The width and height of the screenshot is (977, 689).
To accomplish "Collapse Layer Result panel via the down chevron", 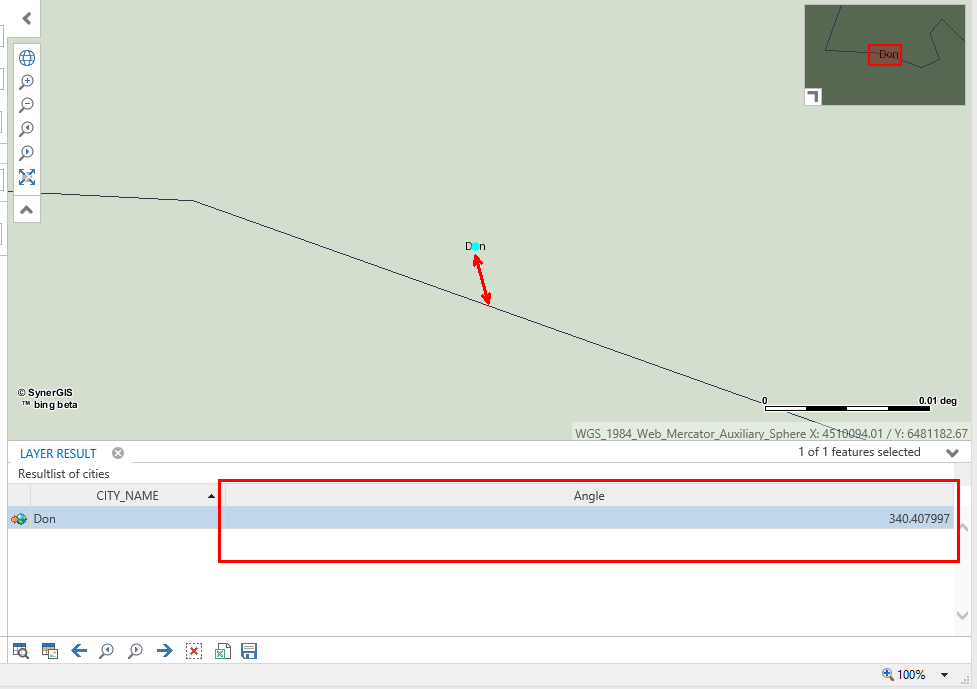I will point(952,452).
